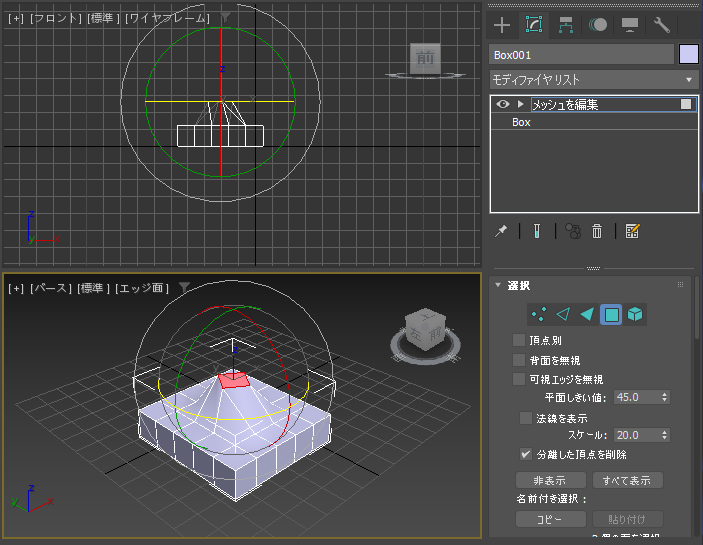Switch to the Modify panel tab
This screenshot has width=703, height=545.
tap(534, 25)
